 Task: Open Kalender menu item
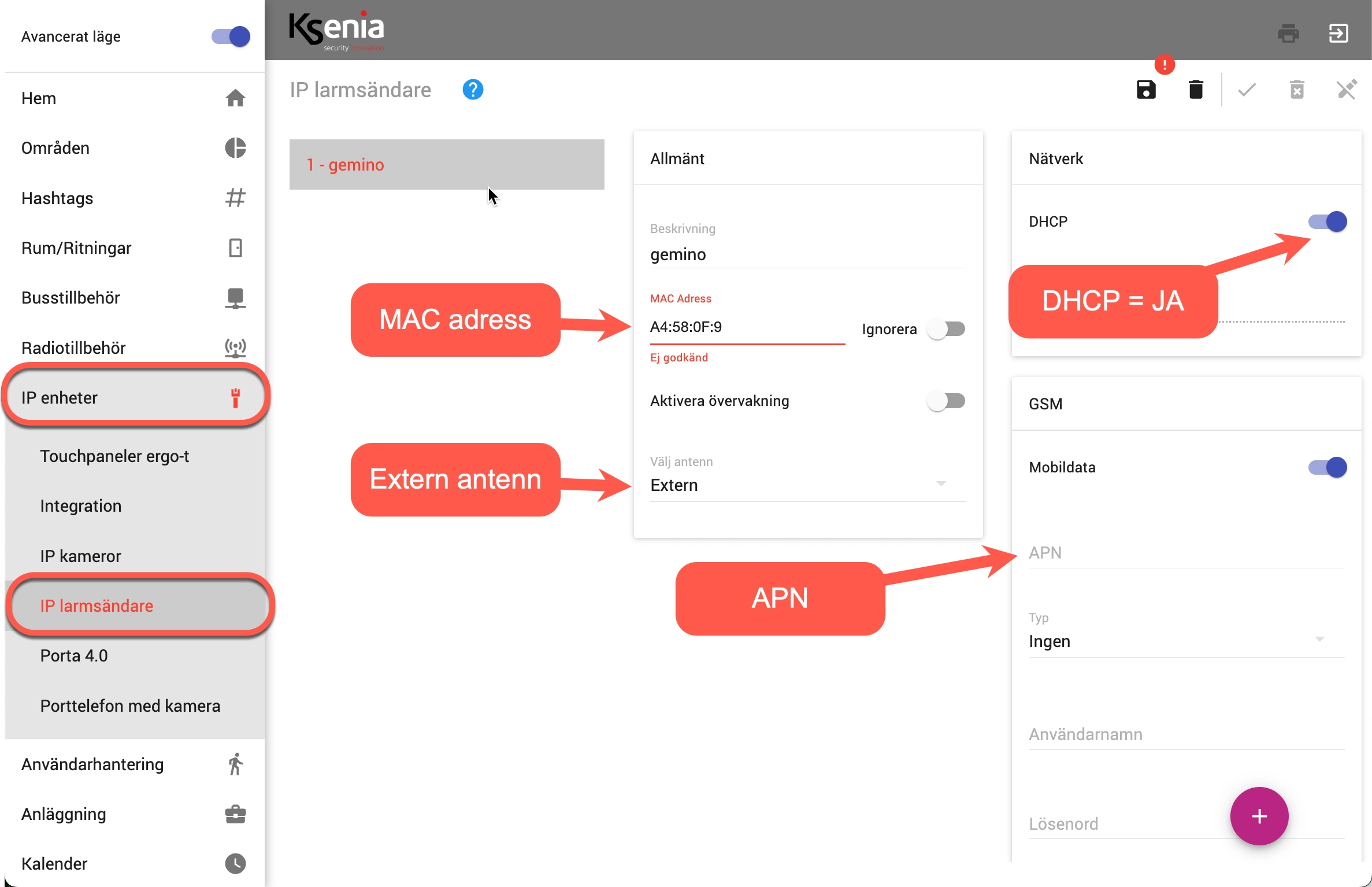pyautogui.click(x=134, y=864)
